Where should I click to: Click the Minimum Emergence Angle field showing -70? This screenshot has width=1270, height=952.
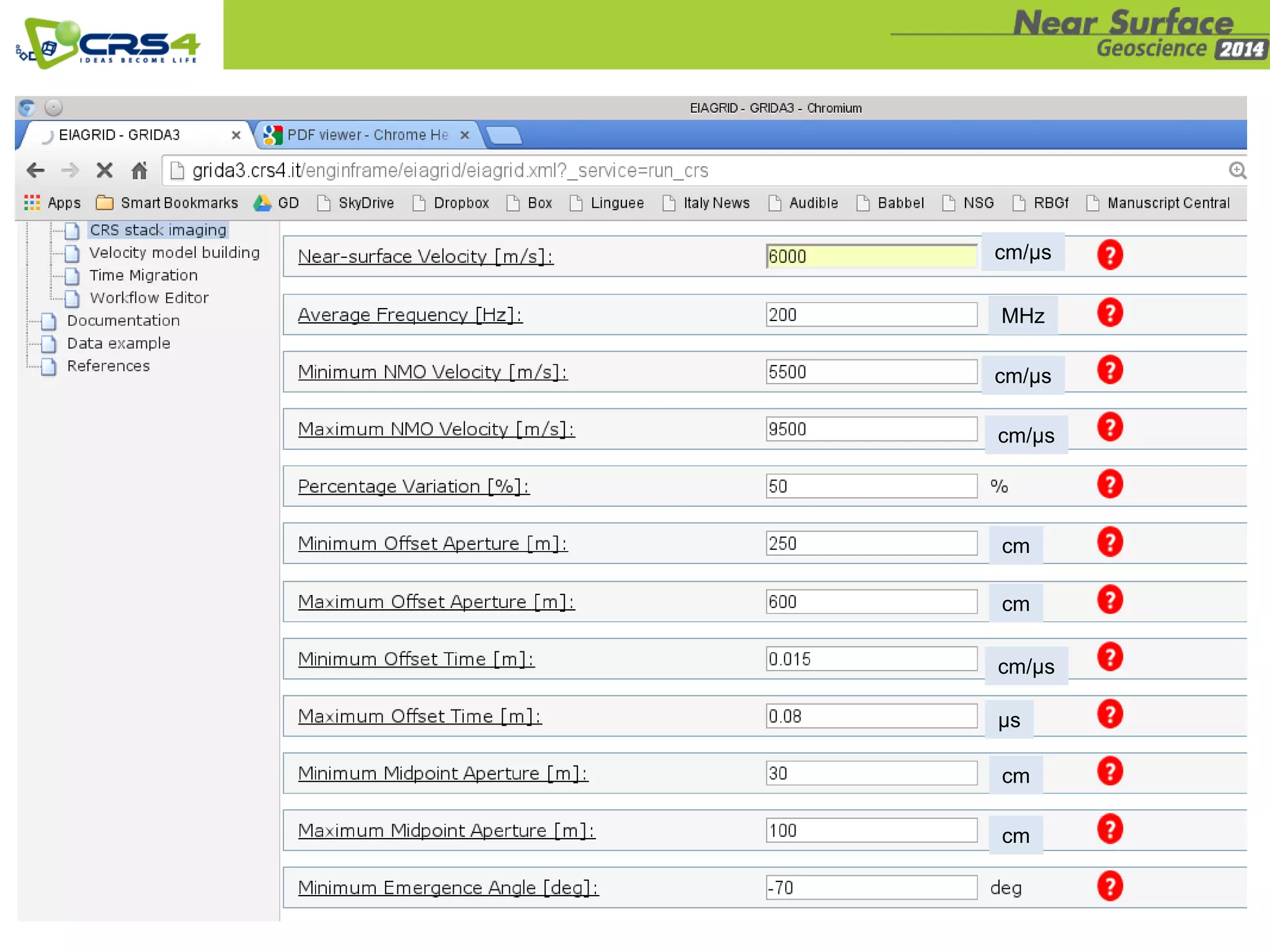(x=871, y=888)
